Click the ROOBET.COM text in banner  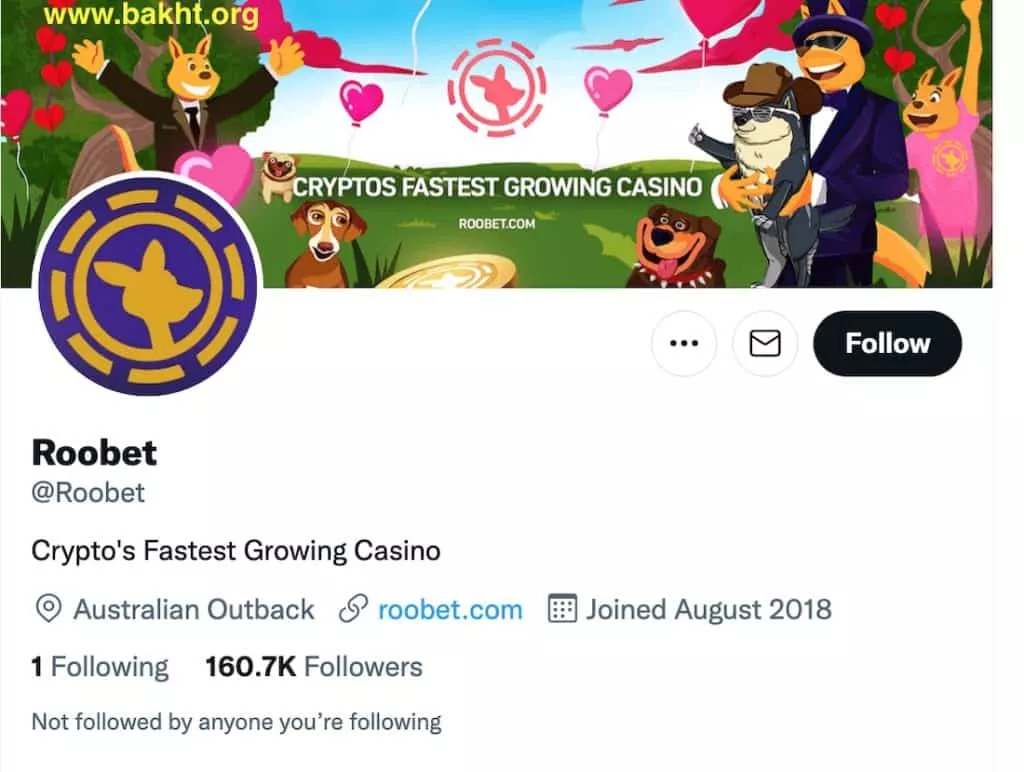[x=496, y=223]
